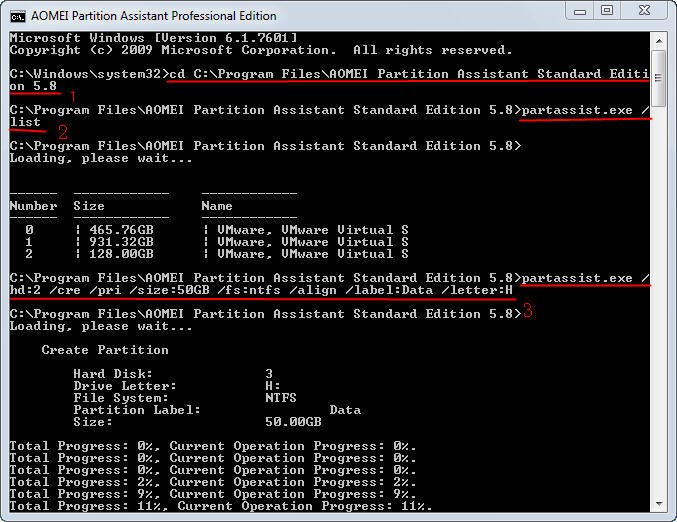Grab the vertical scrollbar thumb

pos(658,78)
